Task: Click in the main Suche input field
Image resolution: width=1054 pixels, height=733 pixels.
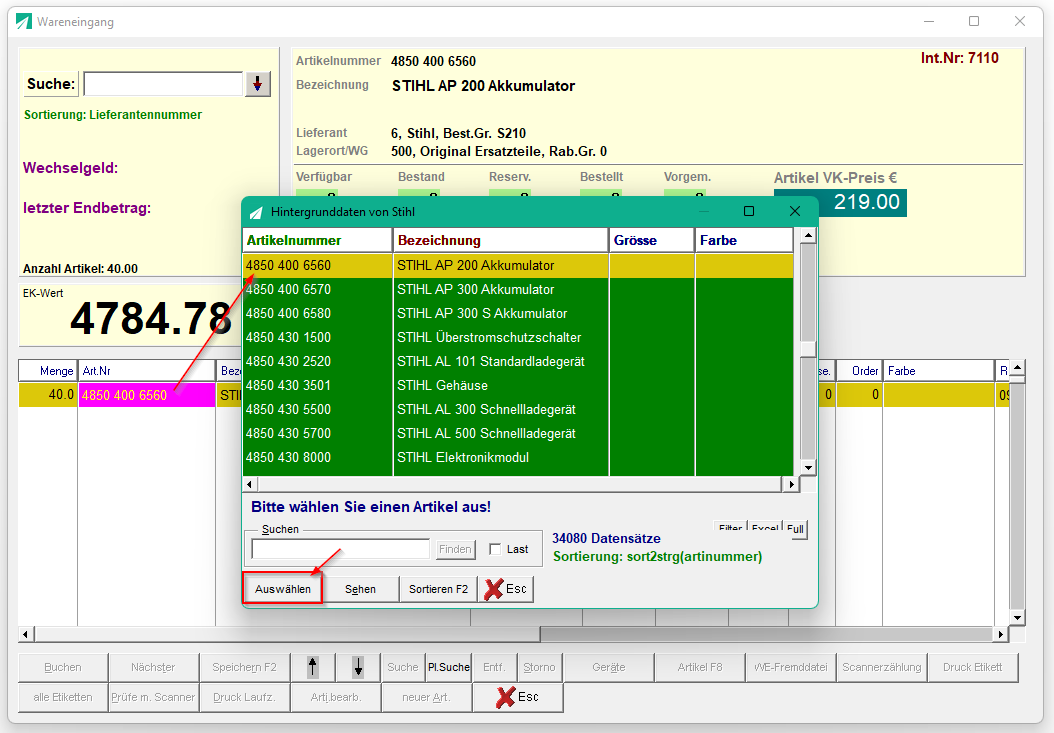Action: [x=163, y=84]
